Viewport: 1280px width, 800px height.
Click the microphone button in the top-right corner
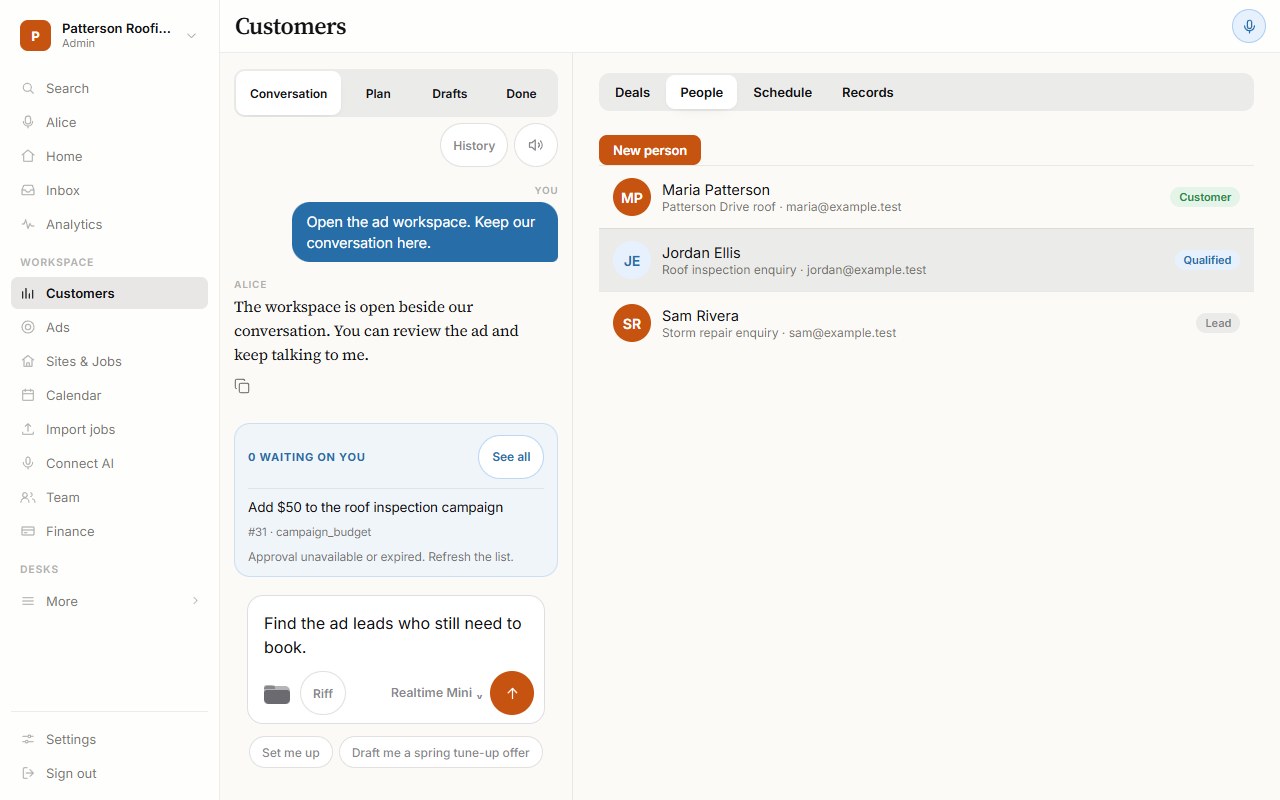[x=1248, y=26]
